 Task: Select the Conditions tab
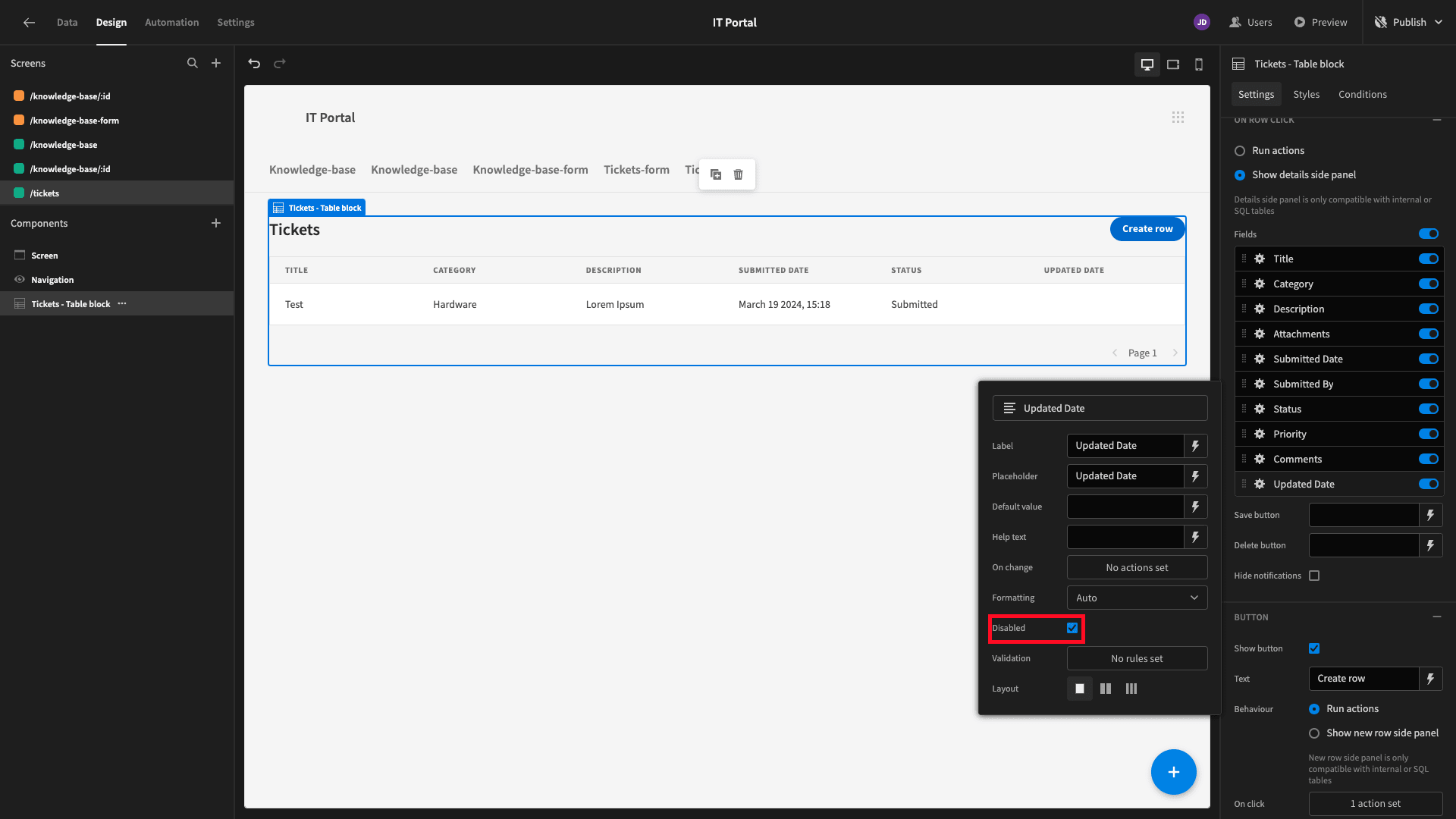pos(1362,94)
